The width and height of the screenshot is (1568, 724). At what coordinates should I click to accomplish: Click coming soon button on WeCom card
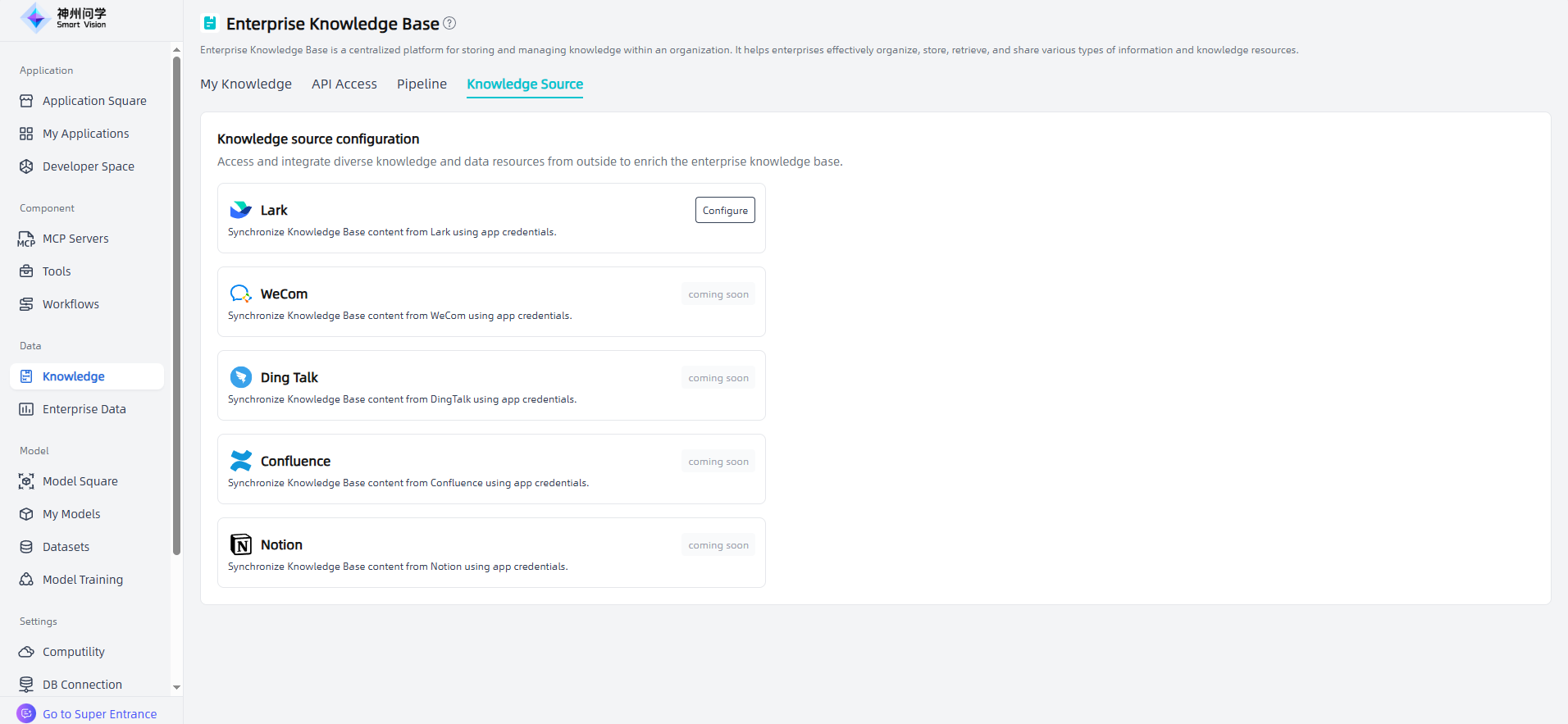coord(718,294)
